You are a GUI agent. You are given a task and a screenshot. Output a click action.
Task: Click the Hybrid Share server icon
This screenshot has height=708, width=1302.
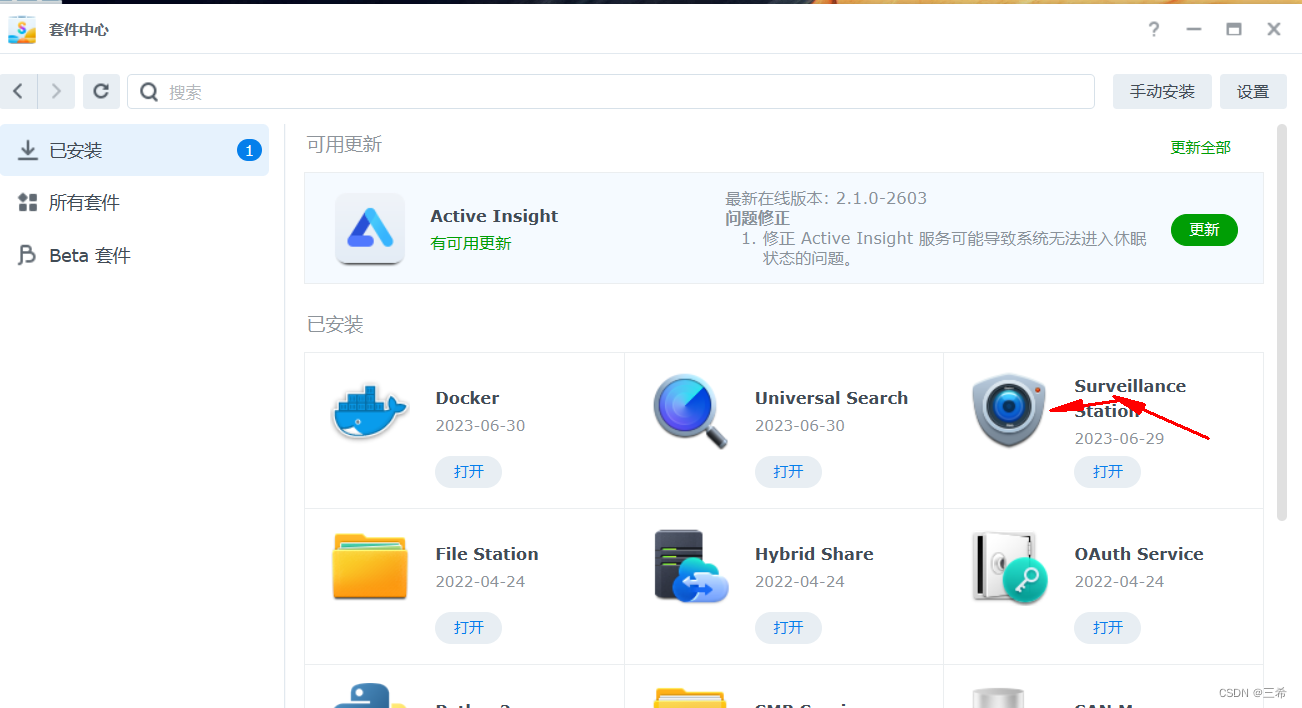click(691, 567)
